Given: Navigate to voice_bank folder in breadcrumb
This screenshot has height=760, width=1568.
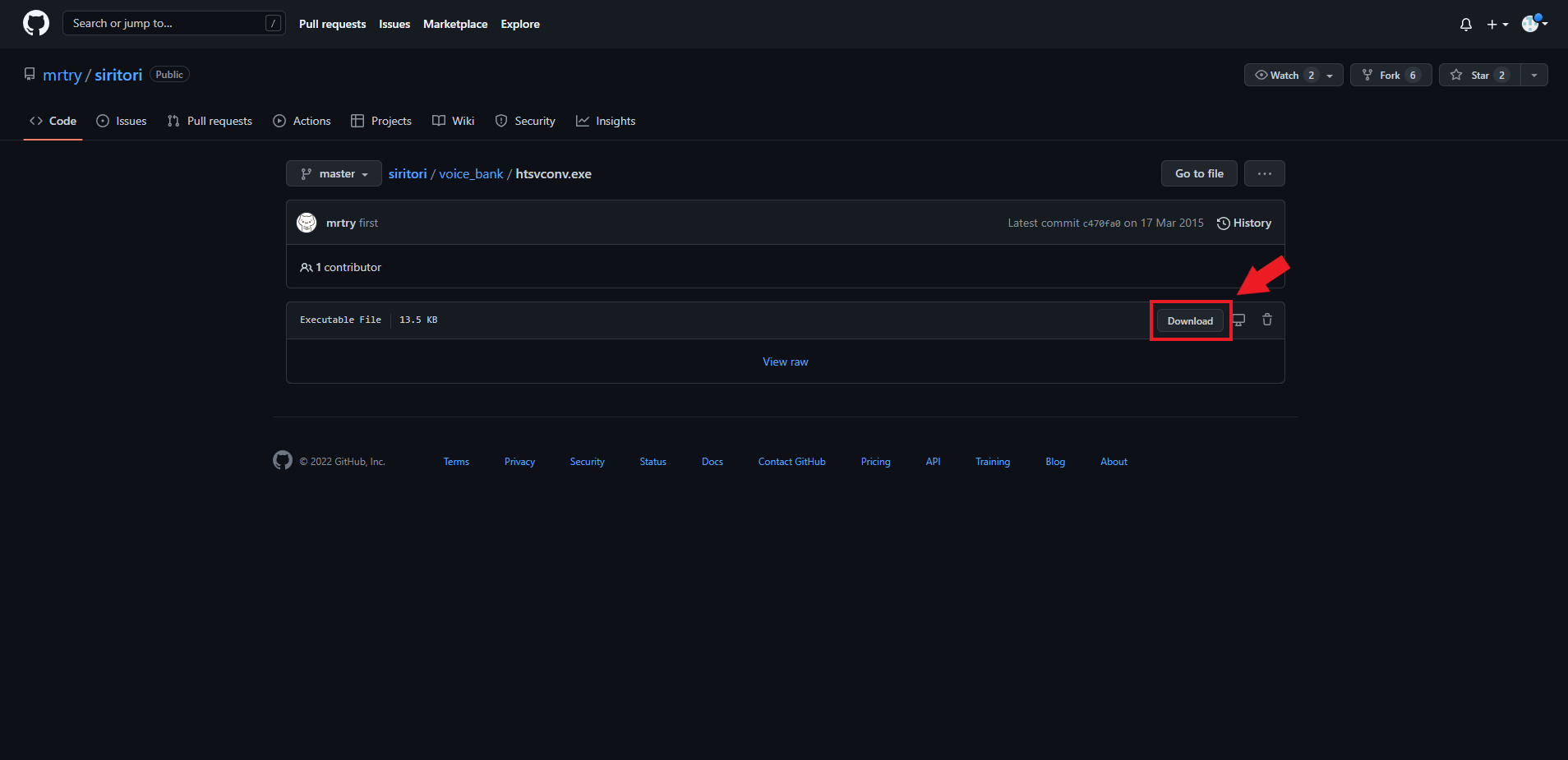Looking at the screenshot, I should click(x=471, y=173).
